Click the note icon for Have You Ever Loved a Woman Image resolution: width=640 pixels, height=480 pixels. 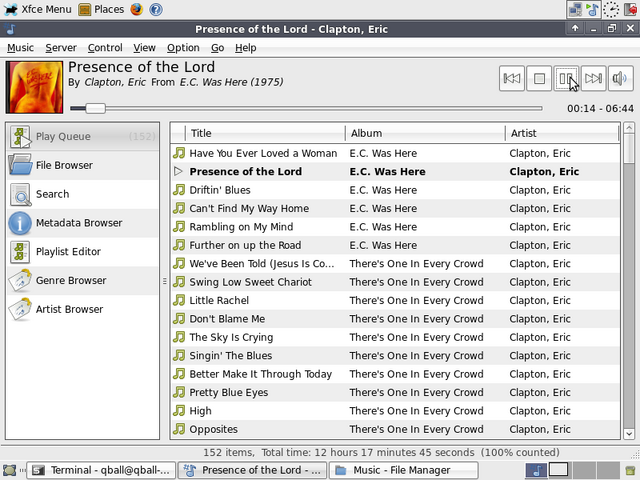(179, 153)
